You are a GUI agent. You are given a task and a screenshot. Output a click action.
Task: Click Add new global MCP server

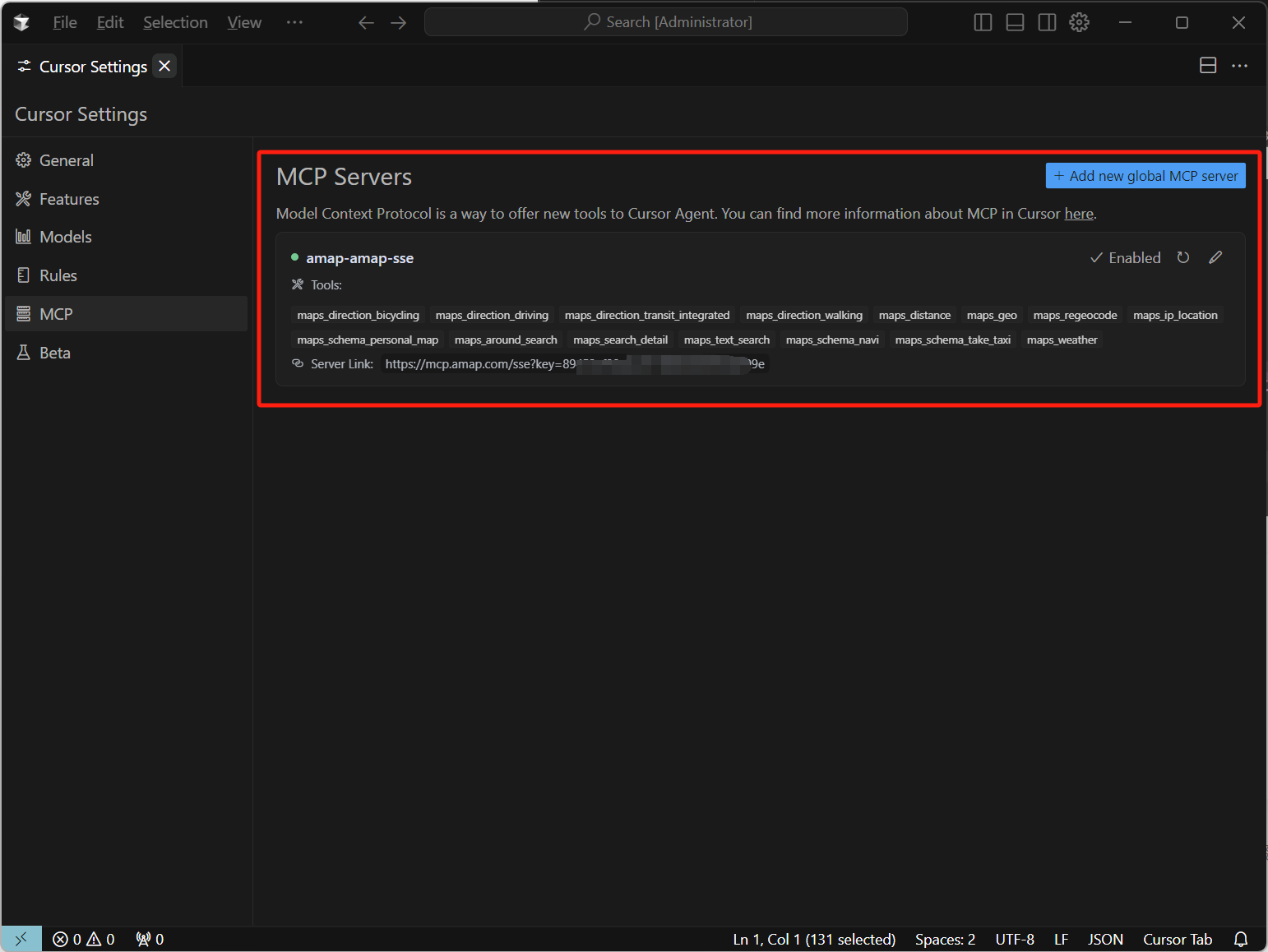point(1145,176)
